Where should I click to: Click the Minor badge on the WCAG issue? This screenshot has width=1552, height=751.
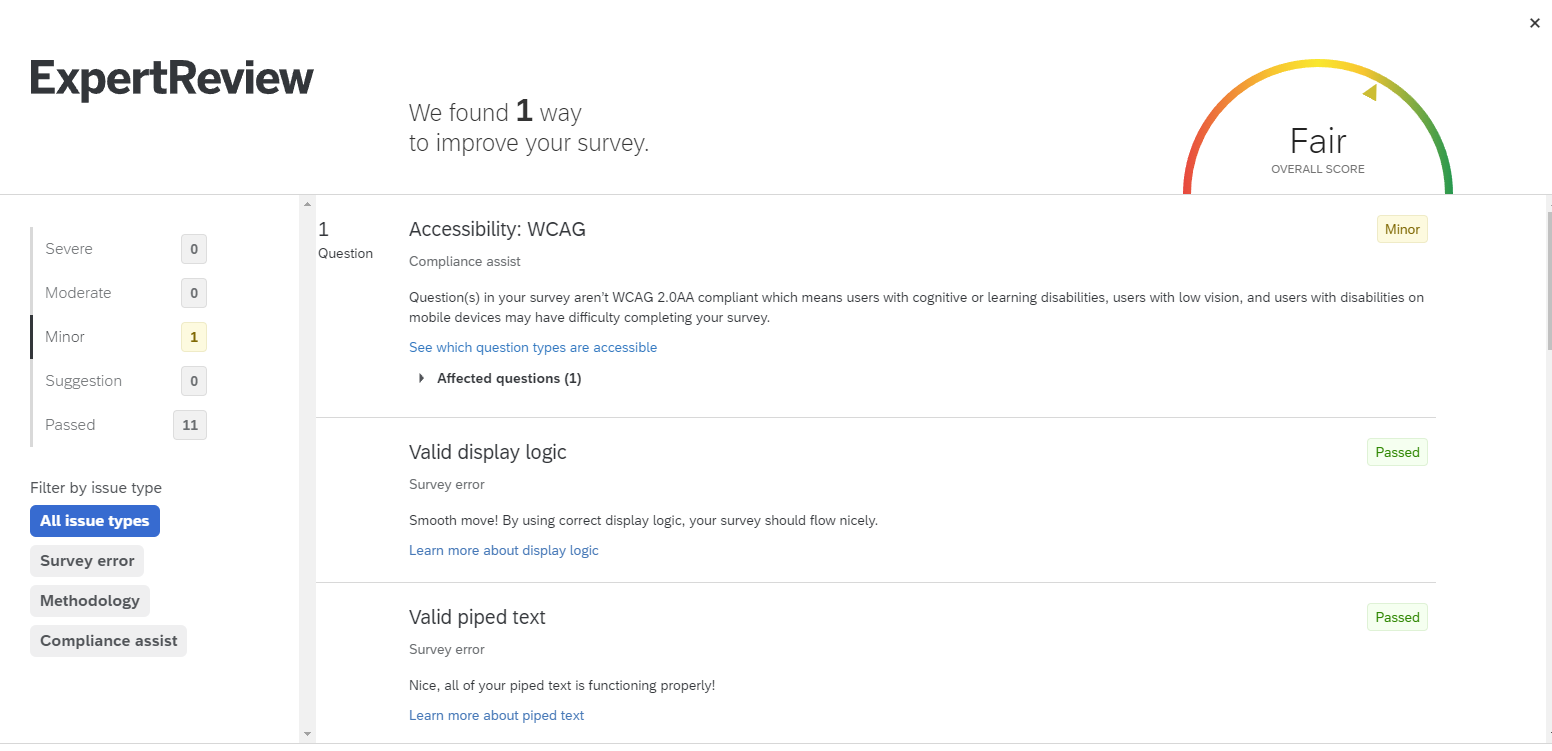pos(1402,229)
